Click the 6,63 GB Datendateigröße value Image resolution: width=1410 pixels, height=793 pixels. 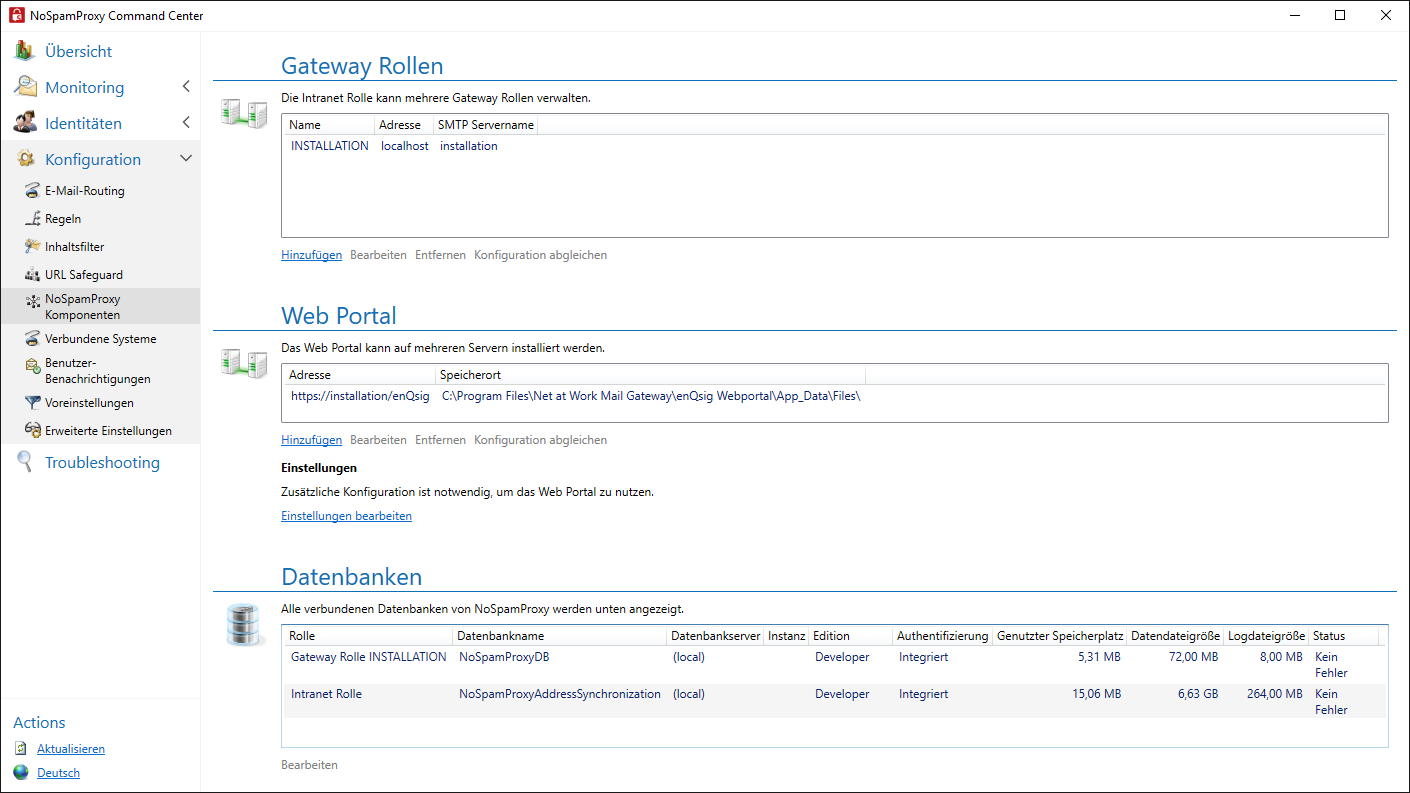[x=1196, y=694]
